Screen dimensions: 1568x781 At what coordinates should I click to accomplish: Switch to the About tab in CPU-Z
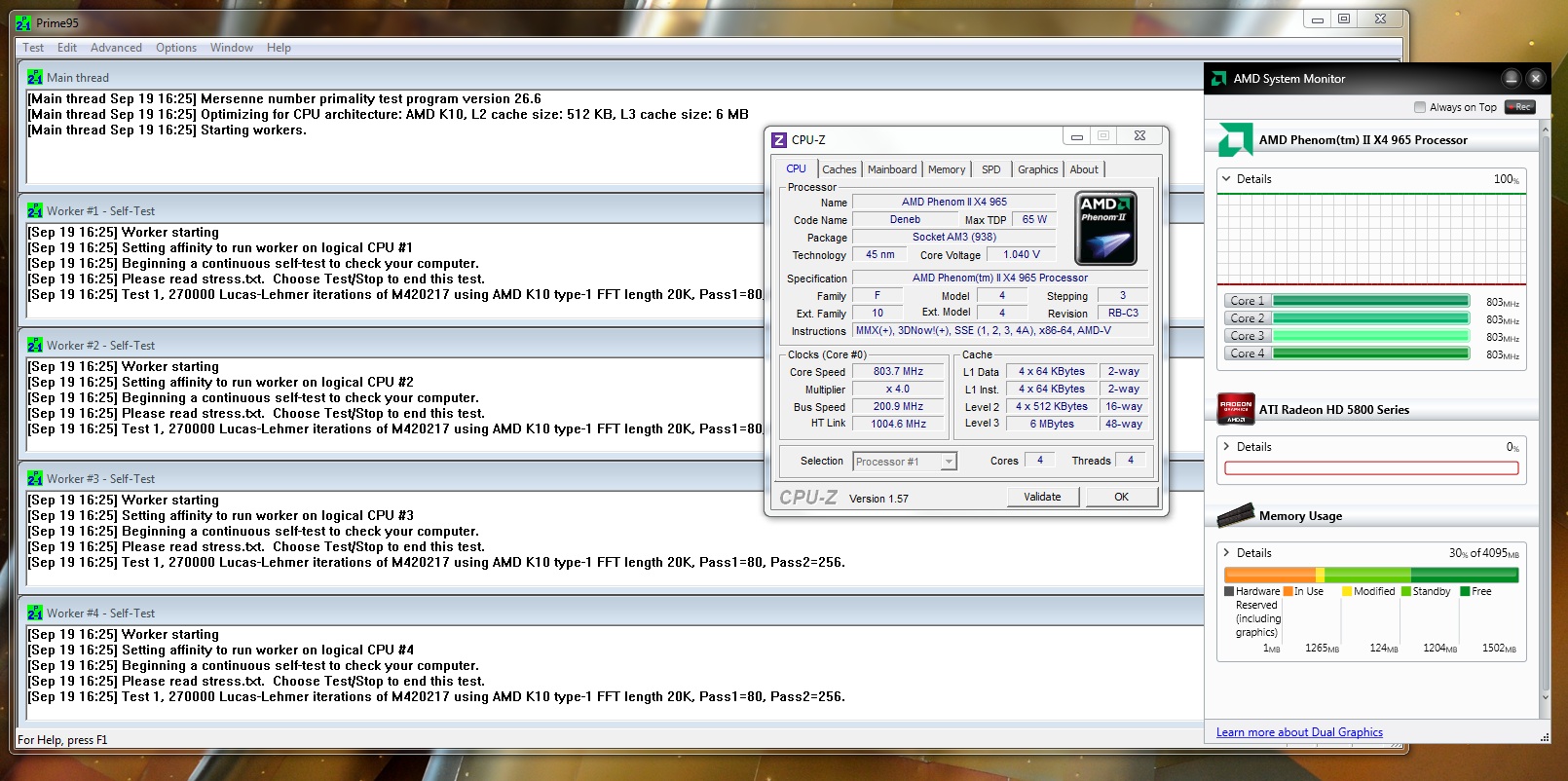(x=1084, y=169)
